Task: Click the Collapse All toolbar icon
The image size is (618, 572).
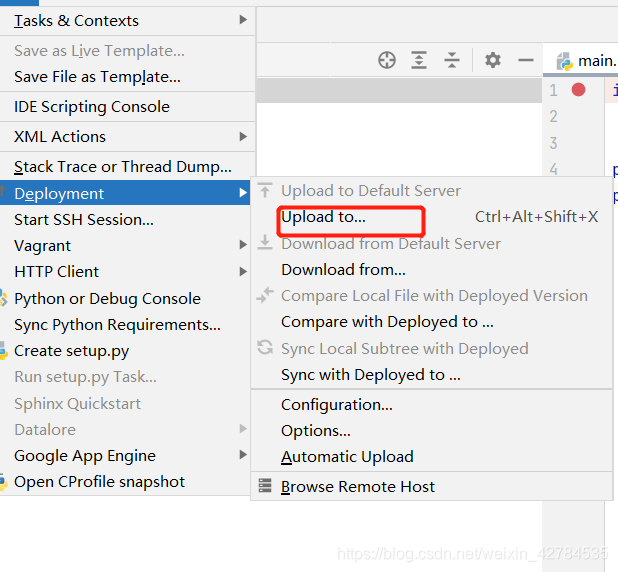Action: [452, 60]
